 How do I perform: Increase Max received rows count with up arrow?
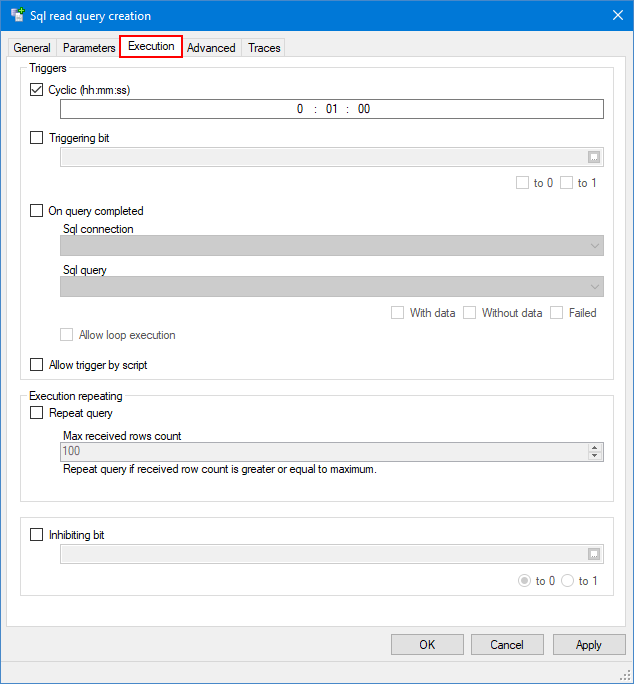tap(595, 447)
